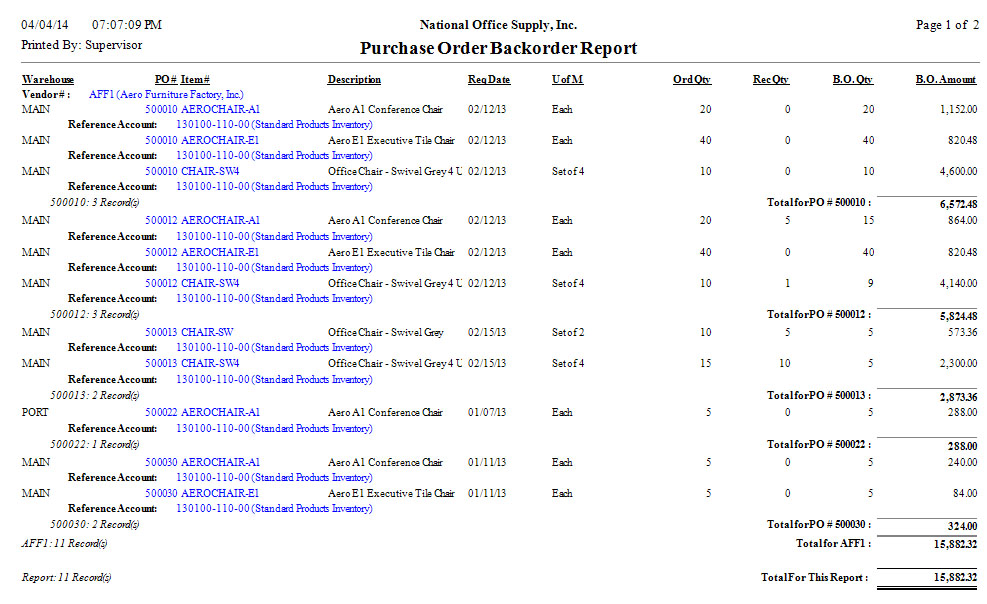This screenshot has height=604, width=987.
Task: Click the Page 1 of 2 indicator
Action: coord(947,25)
